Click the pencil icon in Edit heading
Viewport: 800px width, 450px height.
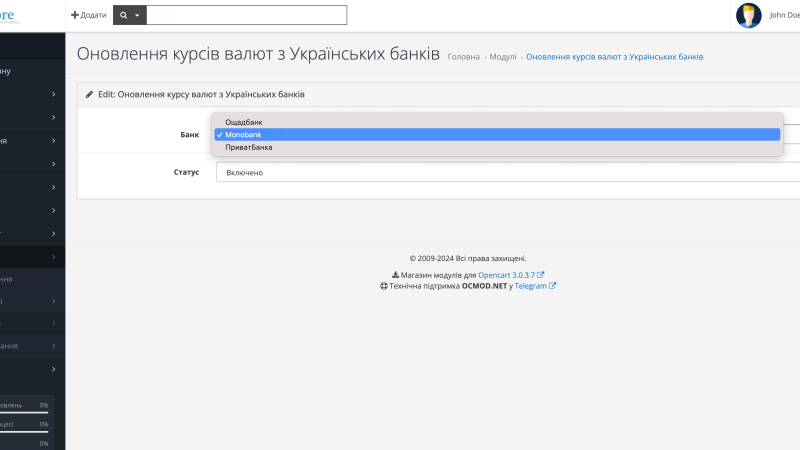89,94
